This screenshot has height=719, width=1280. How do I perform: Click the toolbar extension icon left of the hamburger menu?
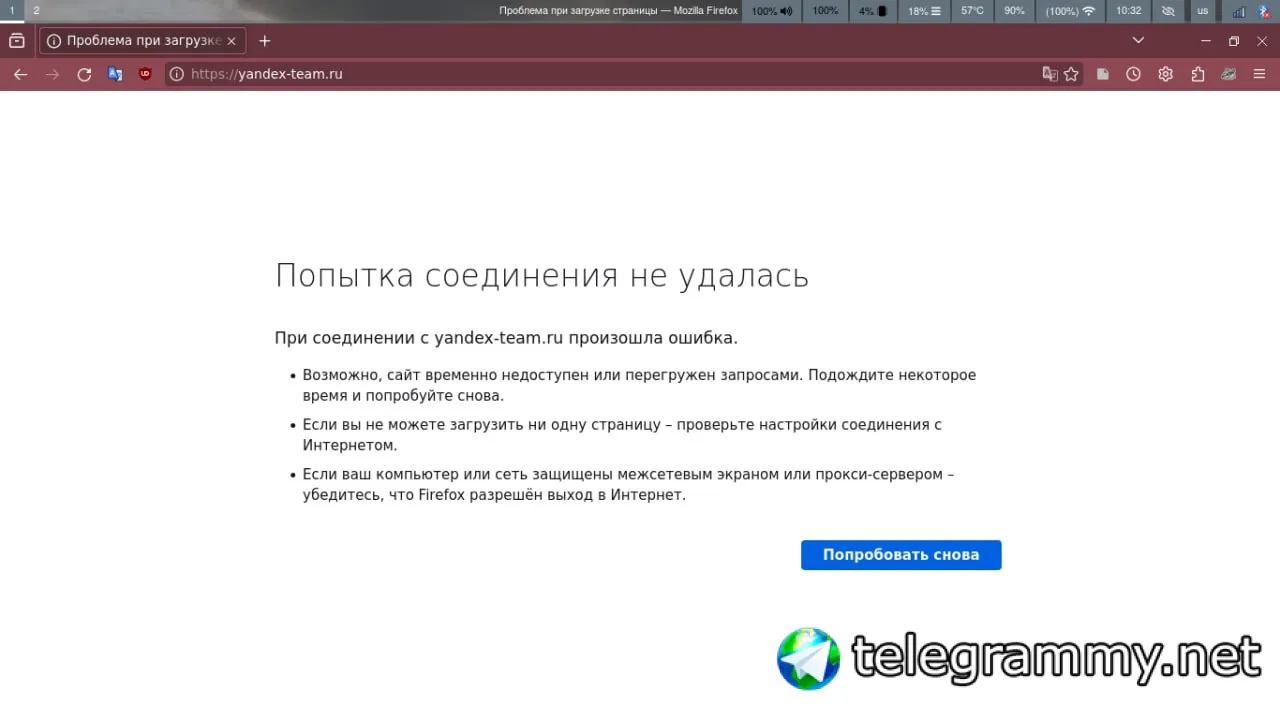click(1228, 74)
